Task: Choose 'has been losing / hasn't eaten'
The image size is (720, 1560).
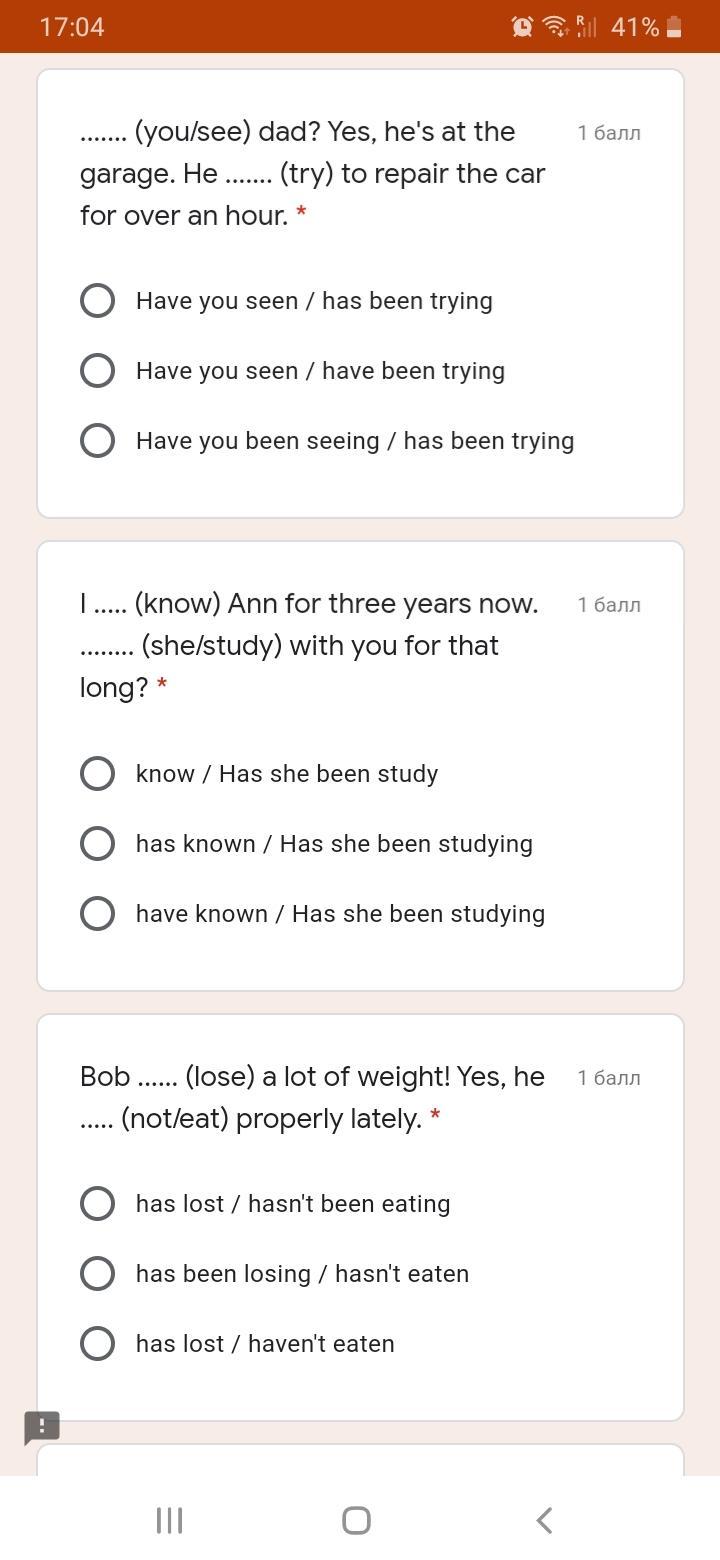Action: click(x=98, y=1274)
